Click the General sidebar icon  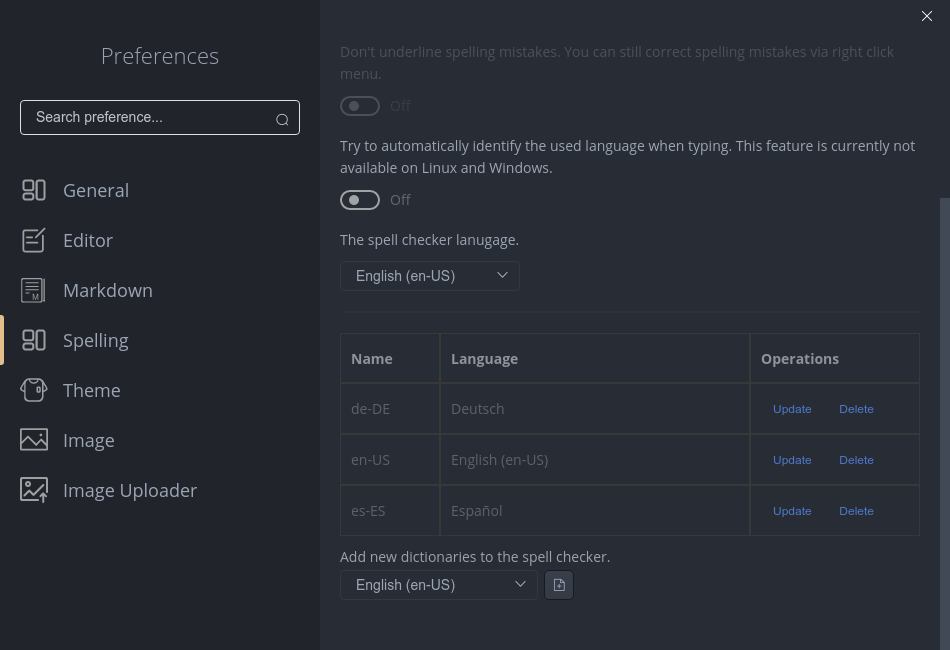point(34,190)
